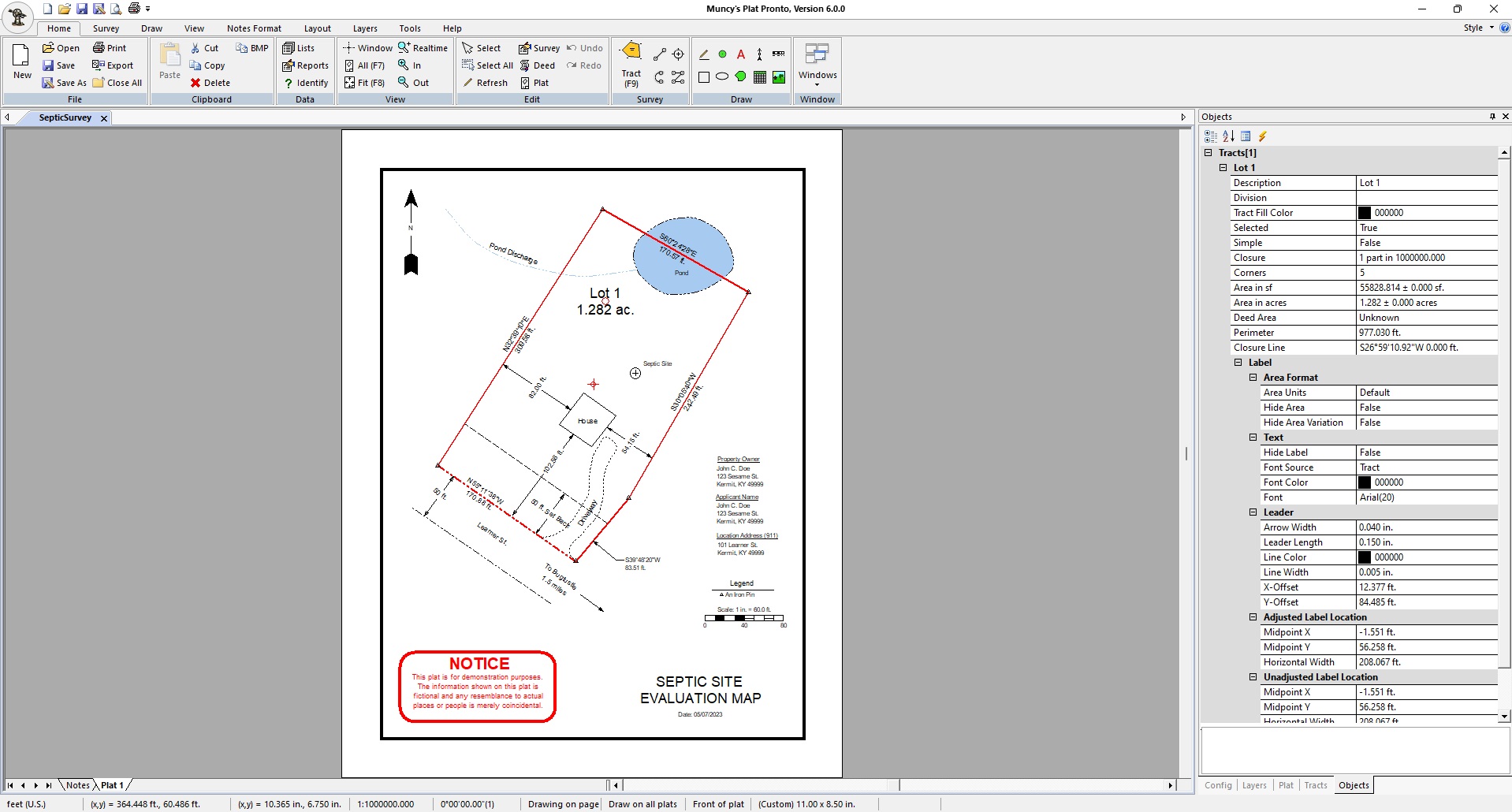Click the Tract Fill Color swatch

[1365, 213]
